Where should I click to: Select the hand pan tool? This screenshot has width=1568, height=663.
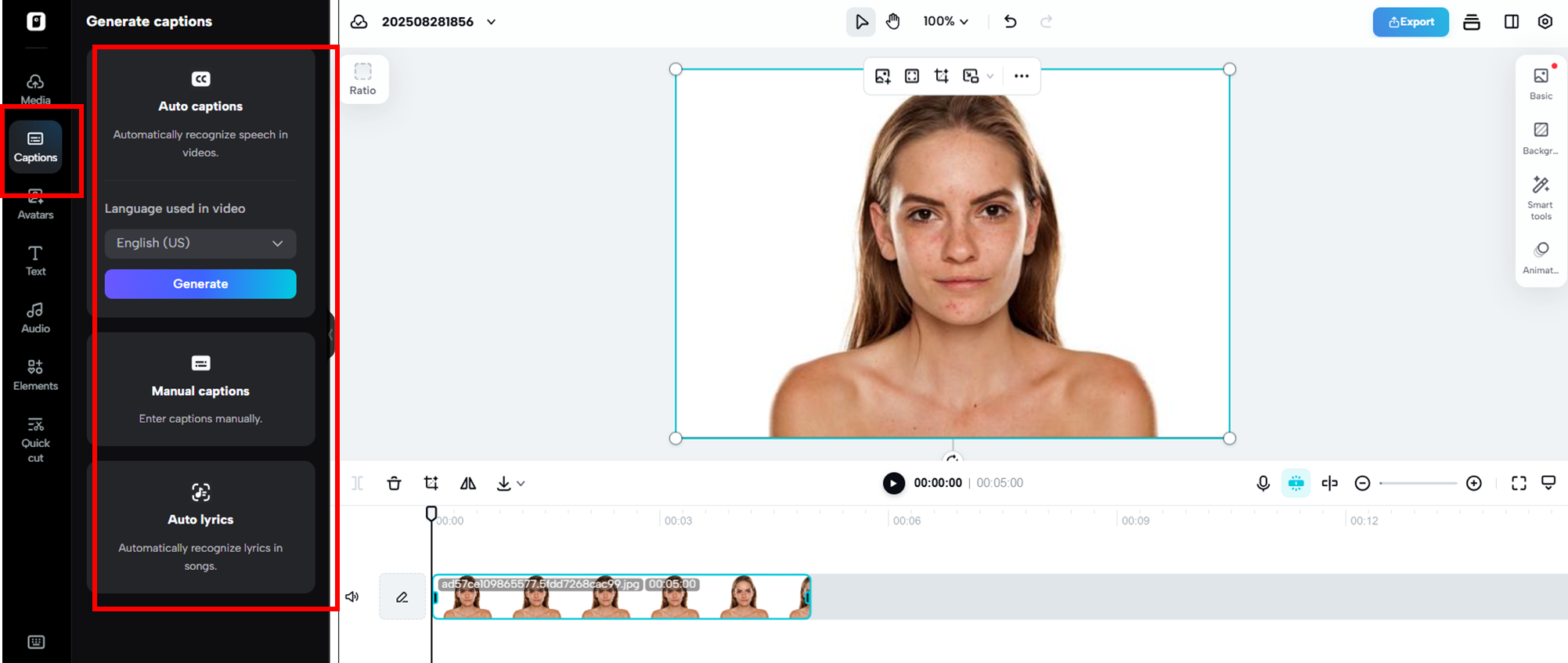[893, 22]
